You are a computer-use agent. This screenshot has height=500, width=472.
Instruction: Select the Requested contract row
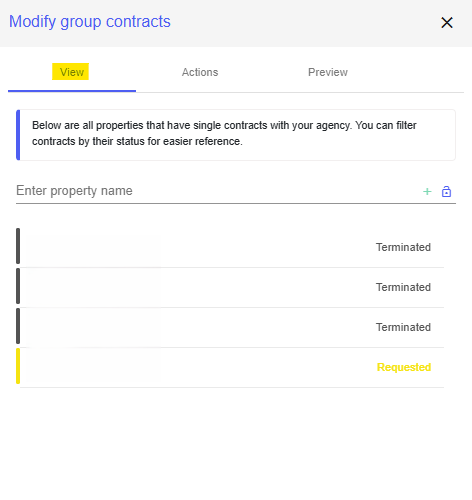click(x=230, y=367)
